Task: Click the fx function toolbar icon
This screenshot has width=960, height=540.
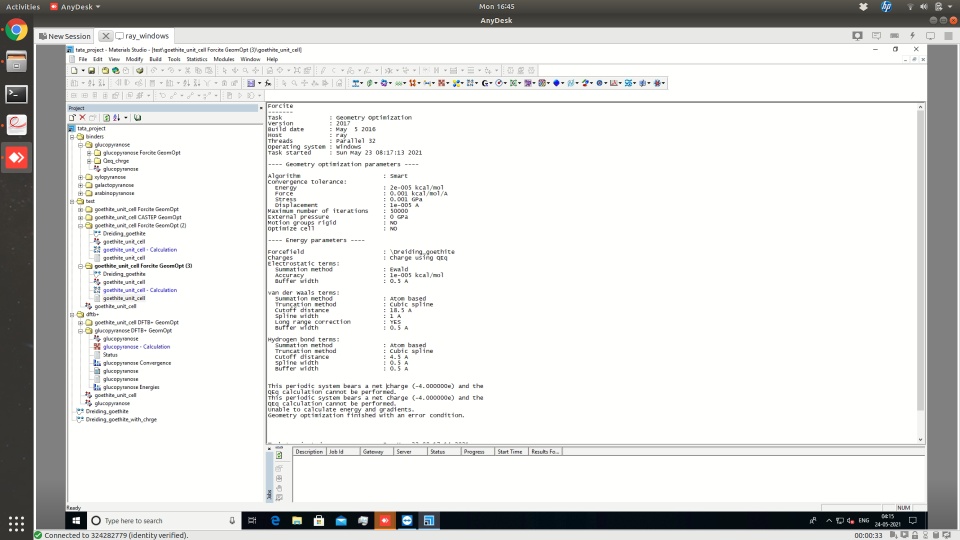Action: click(268, 83)
